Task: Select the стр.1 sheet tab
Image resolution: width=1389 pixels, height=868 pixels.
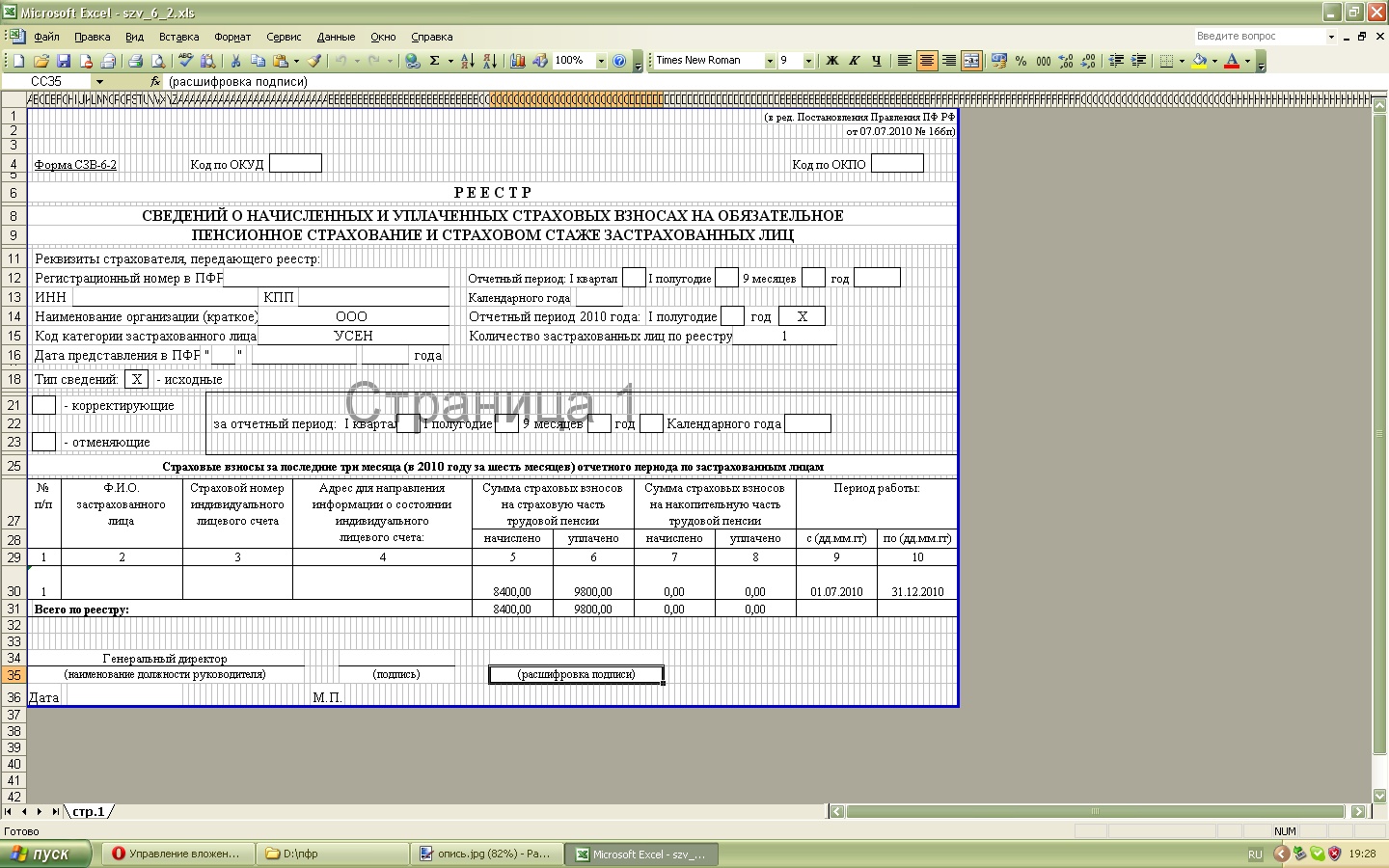Action: tap(89, 812)
